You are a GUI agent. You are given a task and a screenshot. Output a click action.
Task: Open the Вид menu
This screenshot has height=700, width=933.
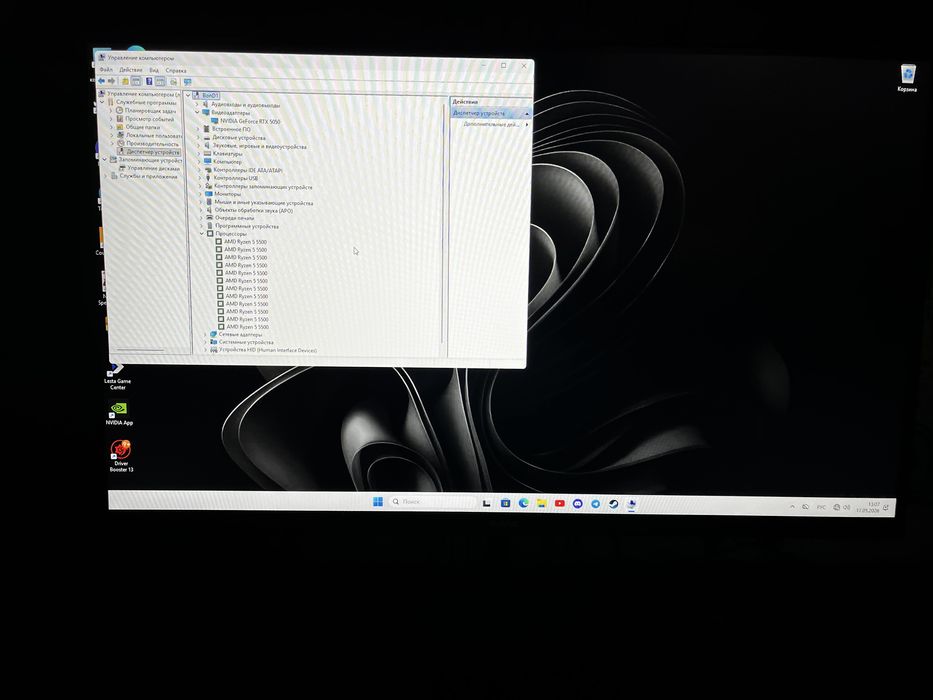point(154,70)
